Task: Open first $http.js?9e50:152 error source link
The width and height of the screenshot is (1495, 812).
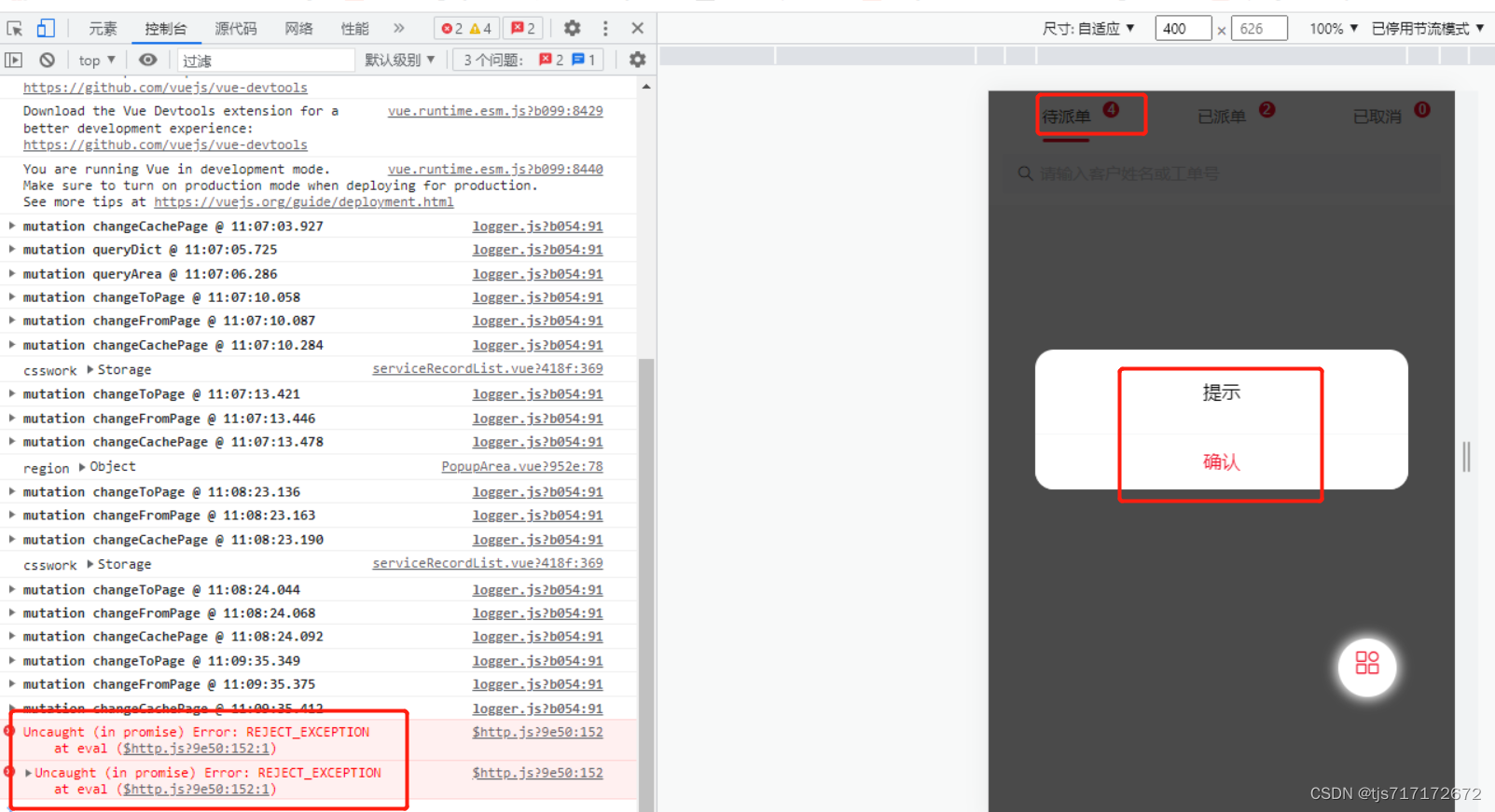Action: pos(538,733)
